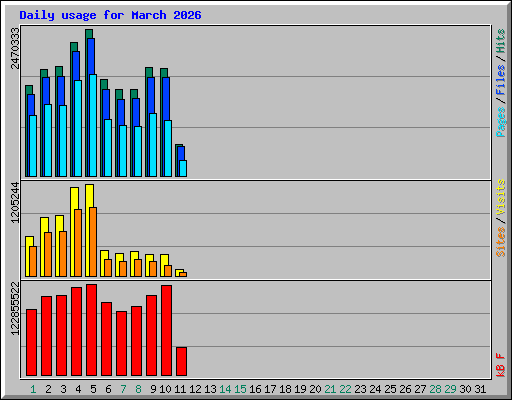
Task: Select day 28 on the x-axis
Action: pyautogui.click(x=435, y=389)
